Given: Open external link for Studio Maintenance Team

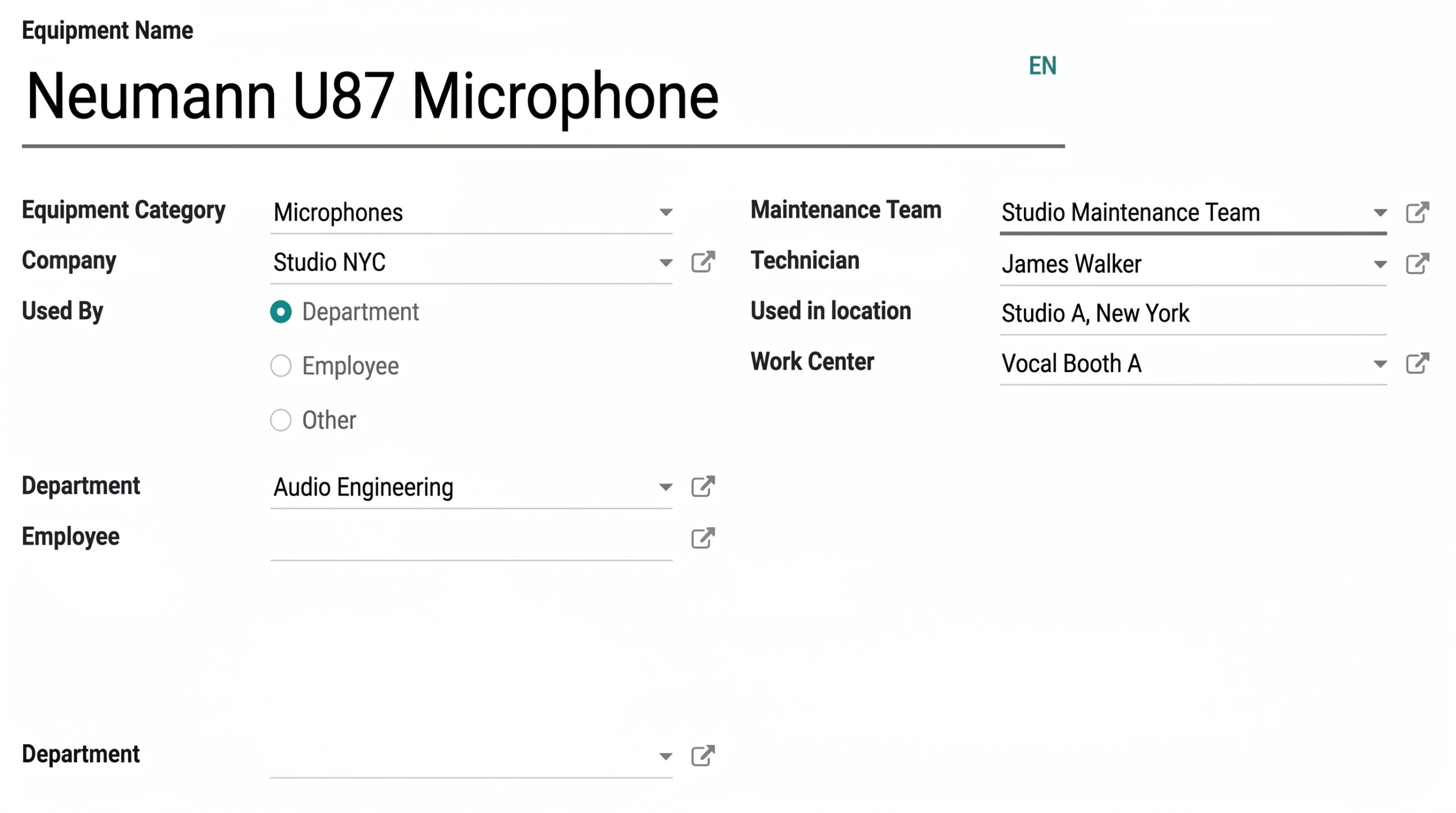Looking at the screenshot, I should coord(1417,212).
